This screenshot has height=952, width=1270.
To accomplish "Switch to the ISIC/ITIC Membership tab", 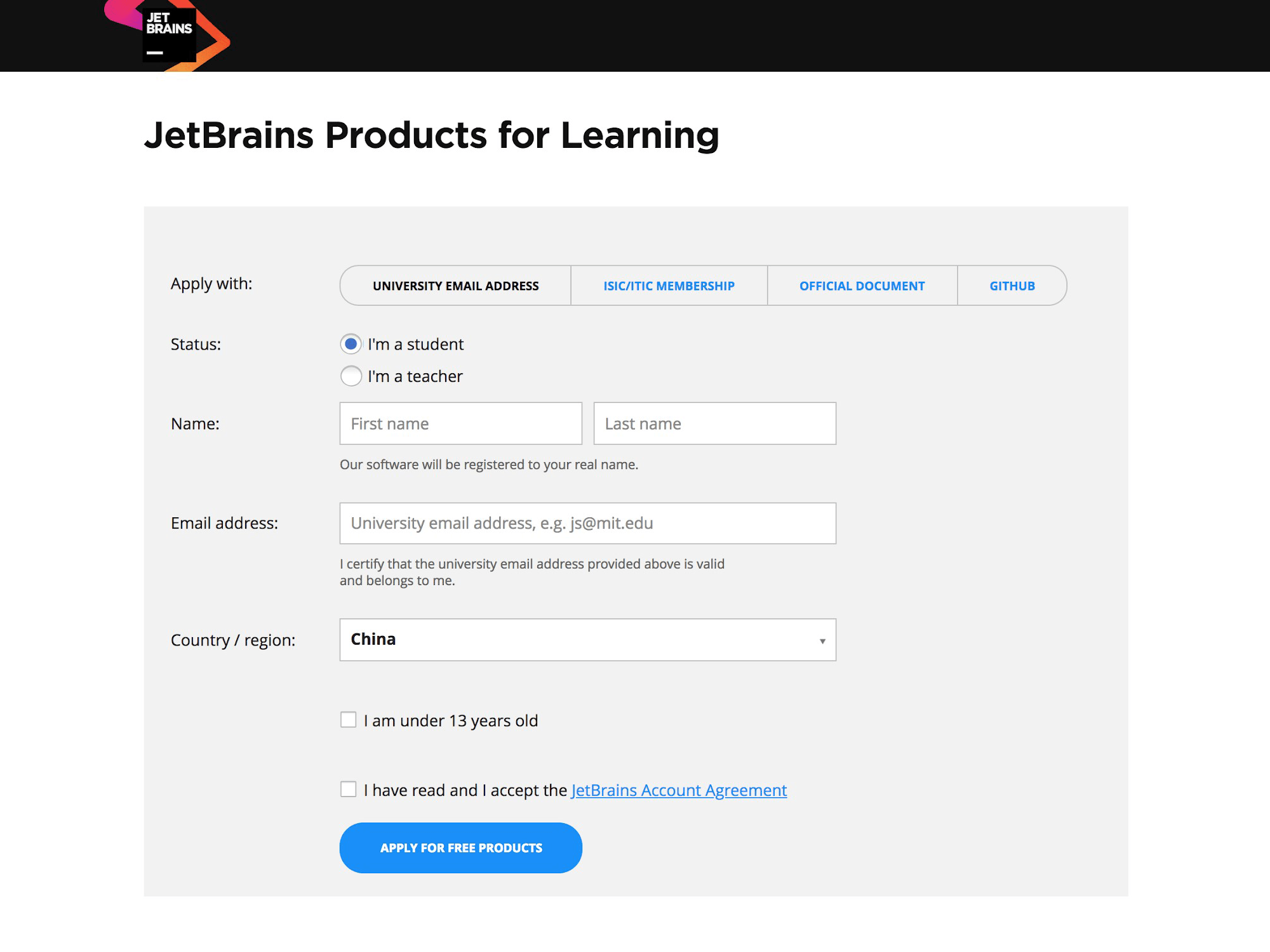I will [669, 286].
